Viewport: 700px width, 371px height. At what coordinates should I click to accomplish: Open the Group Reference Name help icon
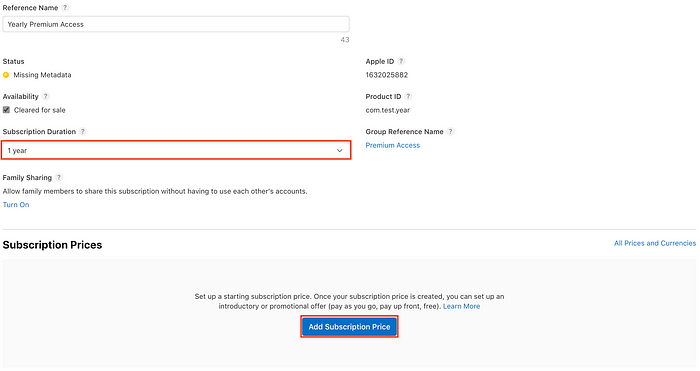pos(450,132)
